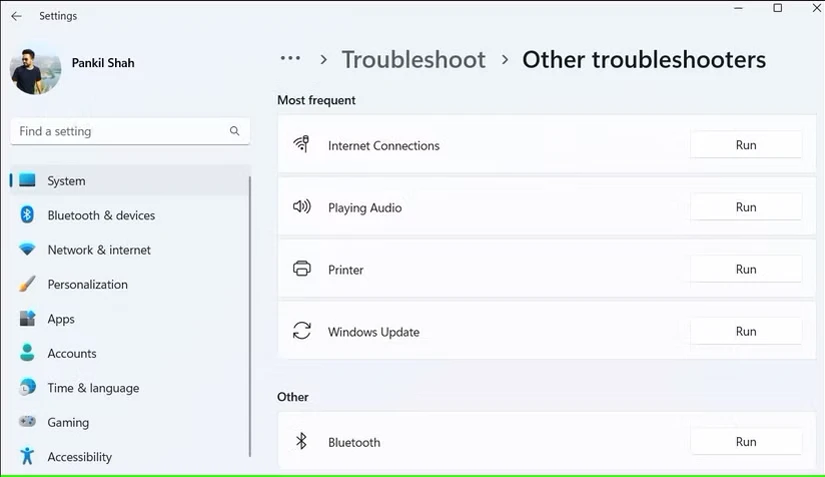This screenshot has height=477, width=825.
Task: Click the sidebar vertical scrollbar
Action: pyautogui.click(x=249, y=317)
